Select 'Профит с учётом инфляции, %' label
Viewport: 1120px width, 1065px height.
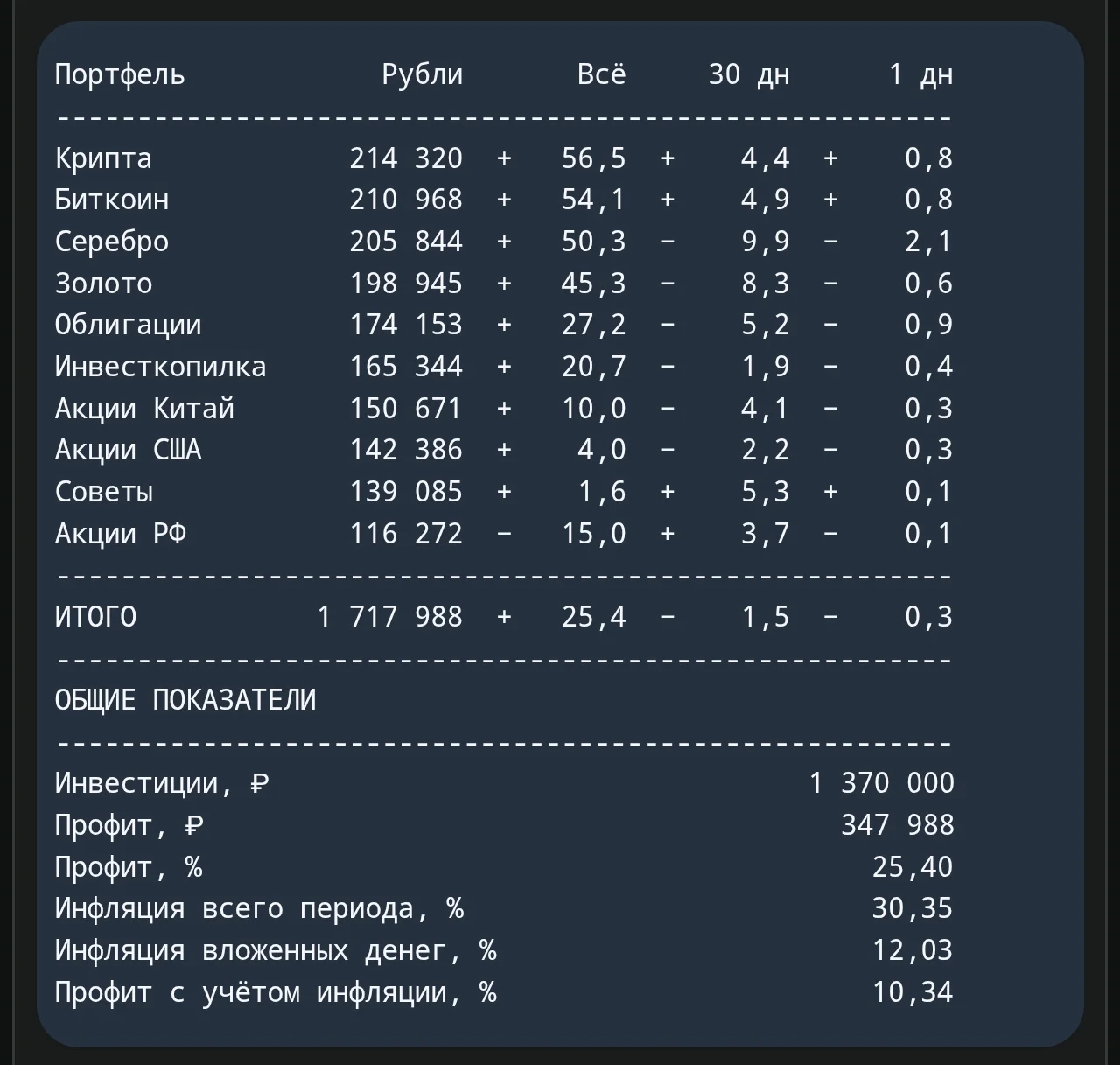click(x=276, y=992)
